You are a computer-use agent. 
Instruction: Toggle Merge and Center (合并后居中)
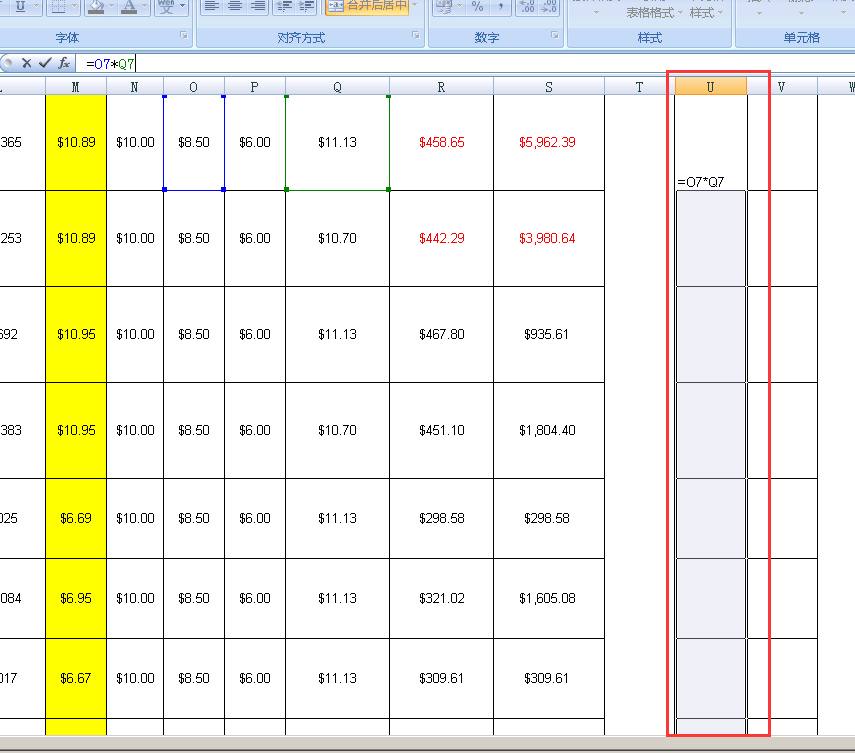click(367, 6)
